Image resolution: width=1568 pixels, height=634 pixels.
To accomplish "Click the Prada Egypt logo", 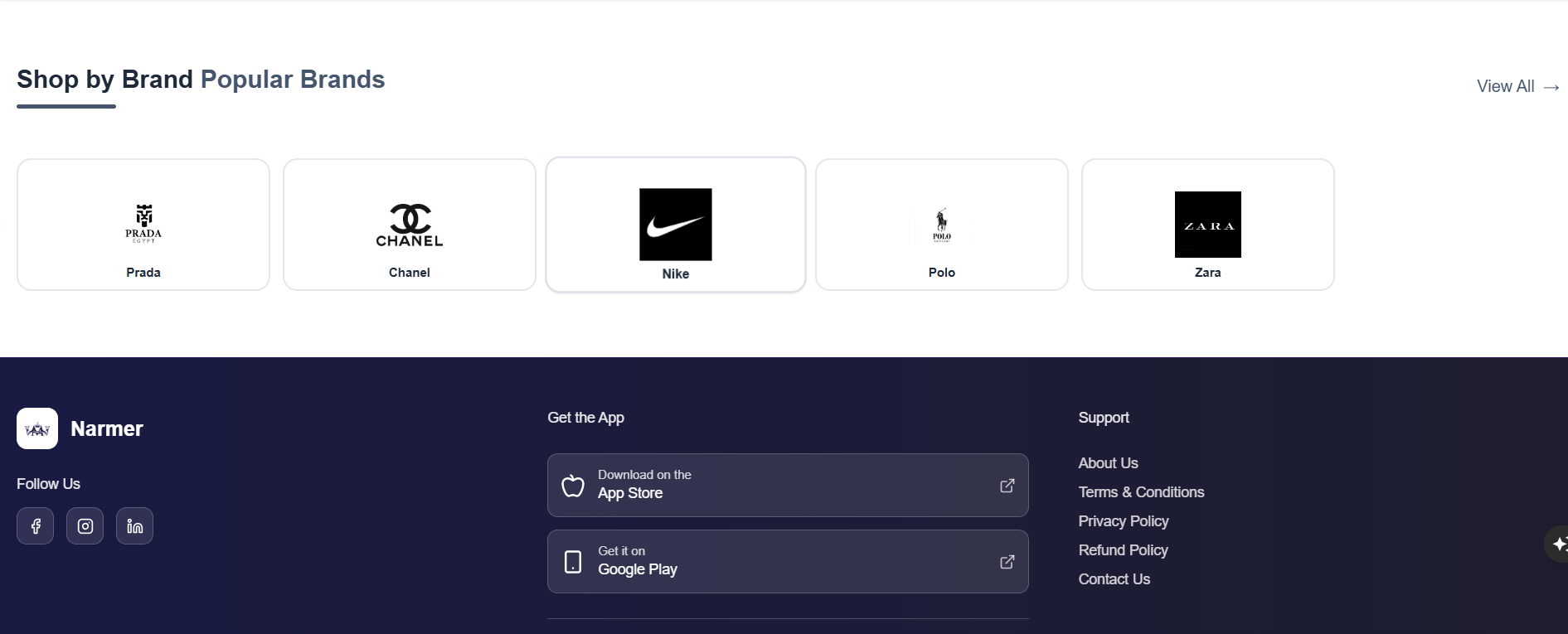I will [143, 224].
